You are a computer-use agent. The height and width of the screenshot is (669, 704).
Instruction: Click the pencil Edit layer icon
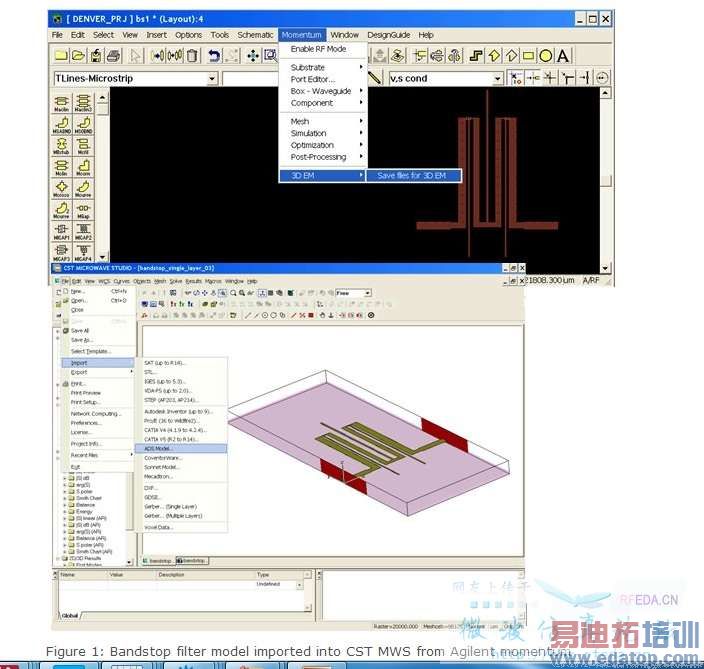point(374,78)
